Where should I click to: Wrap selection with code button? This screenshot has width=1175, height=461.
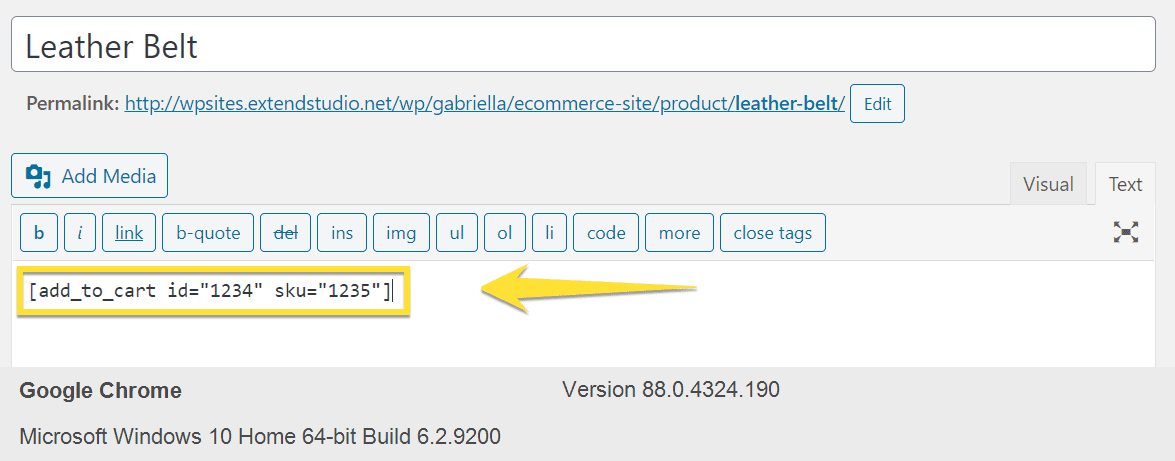606,232
